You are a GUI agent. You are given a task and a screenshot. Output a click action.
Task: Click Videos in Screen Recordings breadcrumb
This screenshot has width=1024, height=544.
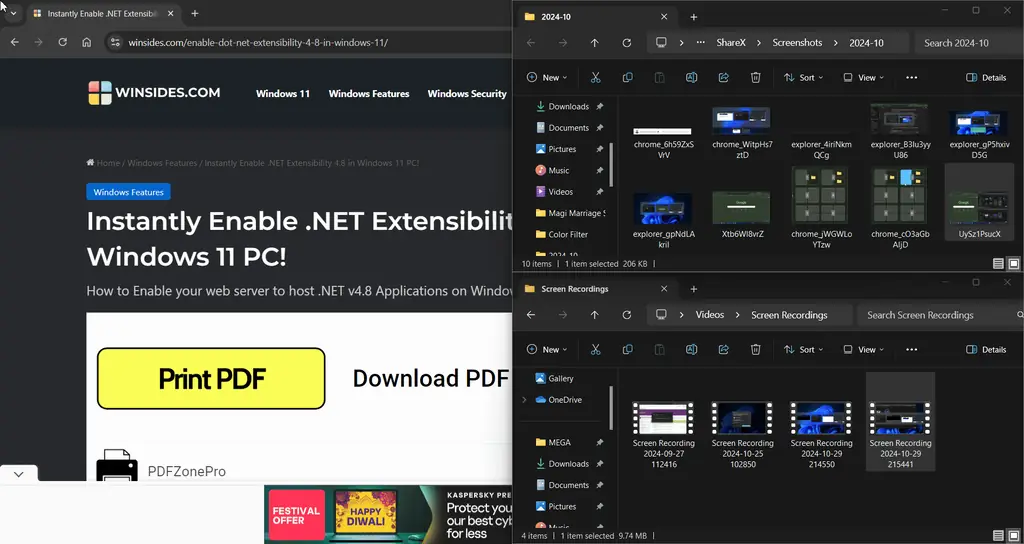[709, 315]
